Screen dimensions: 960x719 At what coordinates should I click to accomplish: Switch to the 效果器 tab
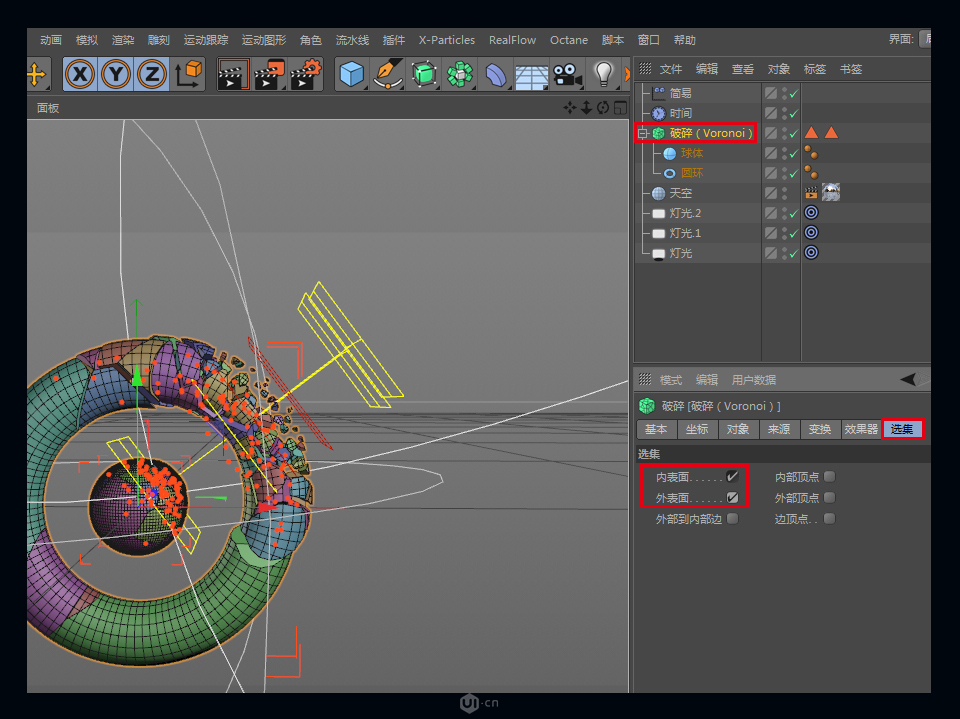861,430
